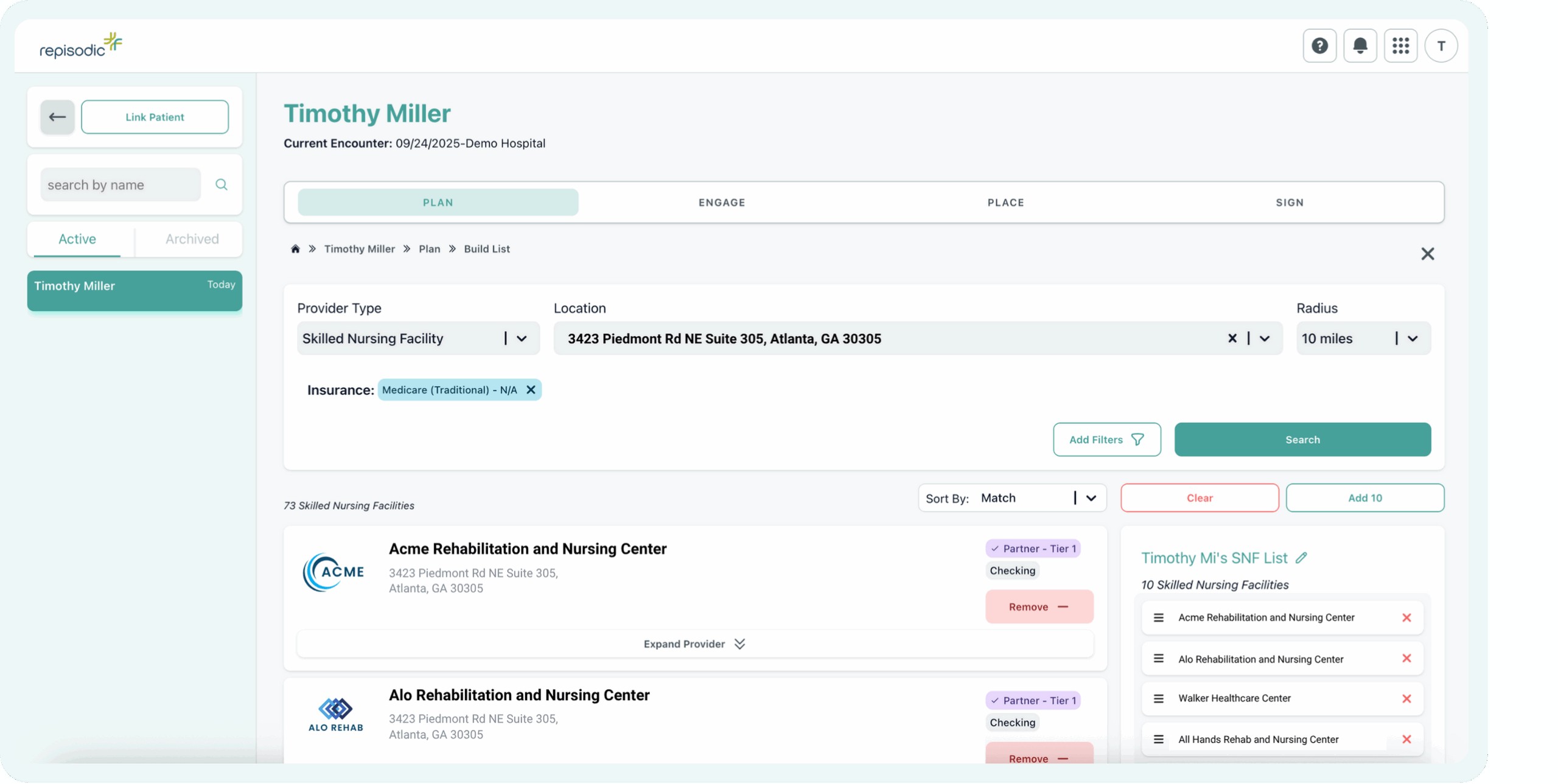1558x784 pixels.
Task: Click the back arrow icon in sidebar
Action: 57,117
